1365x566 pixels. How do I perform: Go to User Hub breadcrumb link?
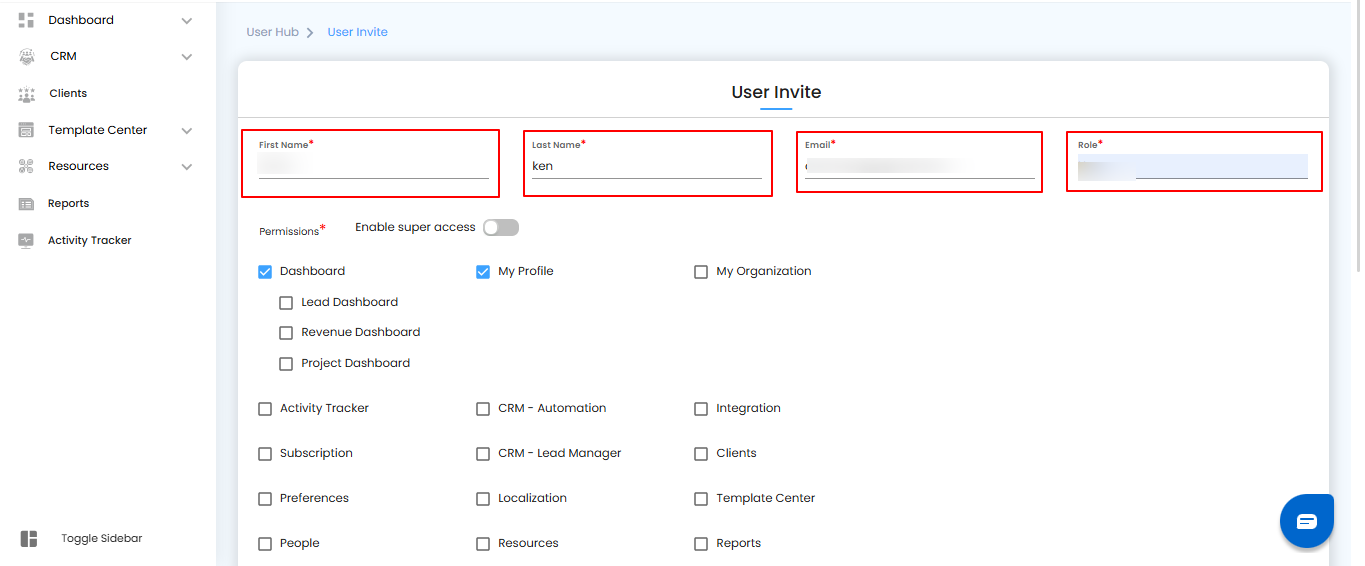[x=273, y=32]
